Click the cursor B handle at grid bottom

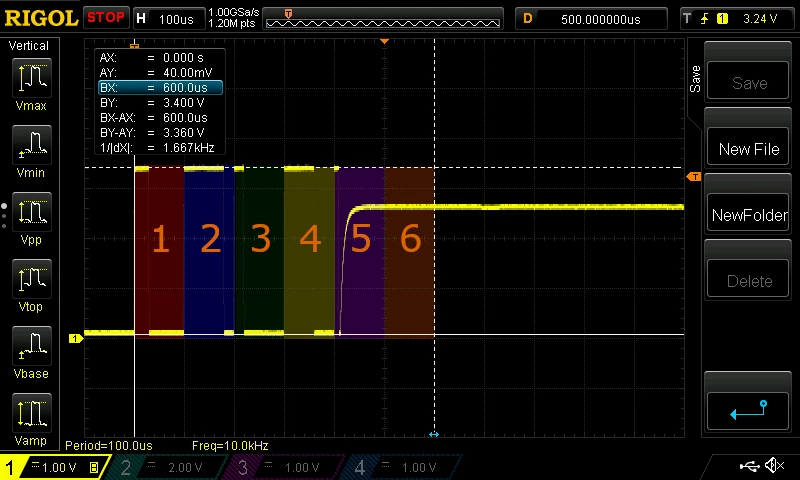(x=434, y=435)
